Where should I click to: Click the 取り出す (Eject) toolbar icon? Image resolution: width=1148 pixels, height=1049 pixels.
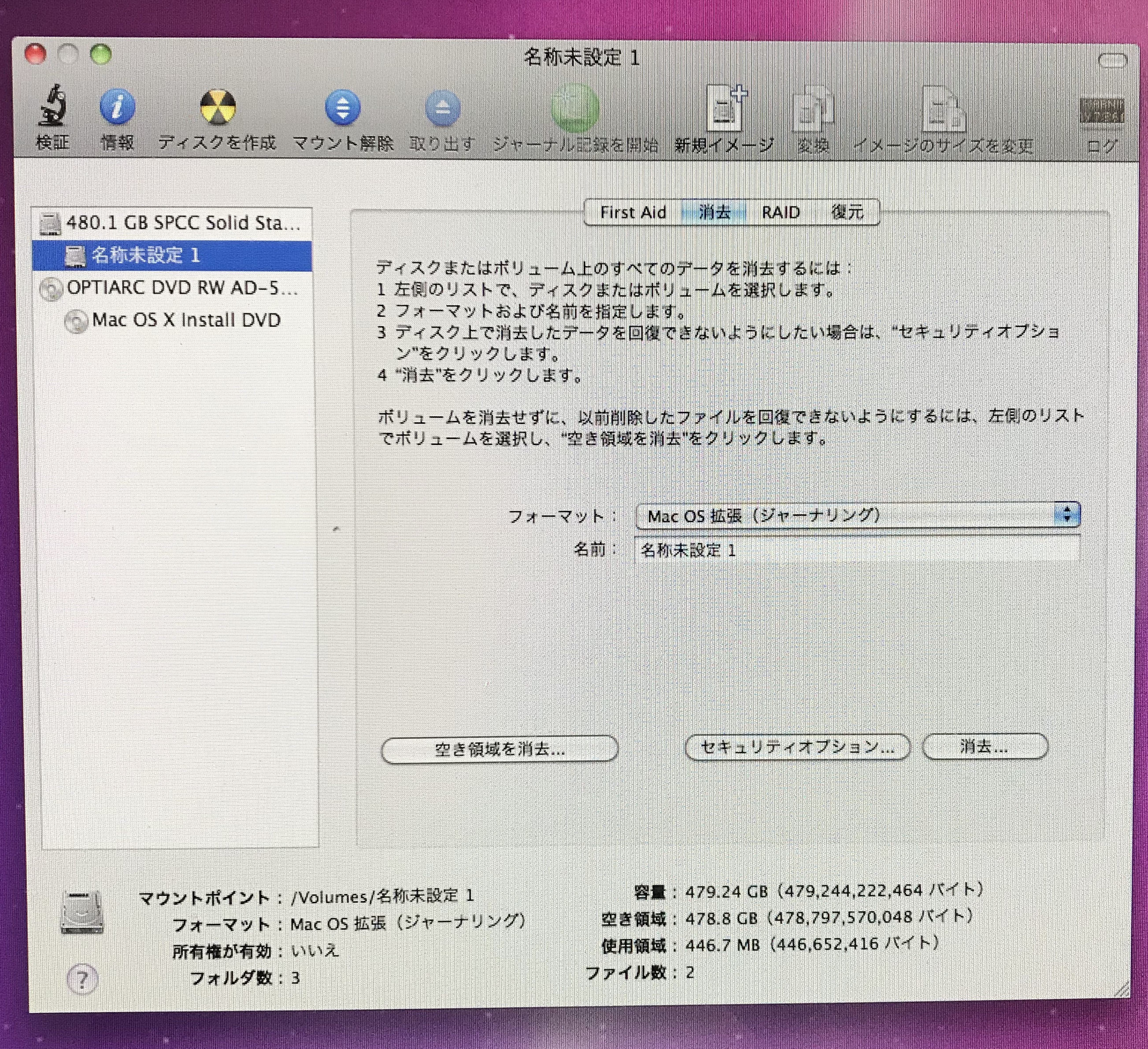(x=442, y=108)
